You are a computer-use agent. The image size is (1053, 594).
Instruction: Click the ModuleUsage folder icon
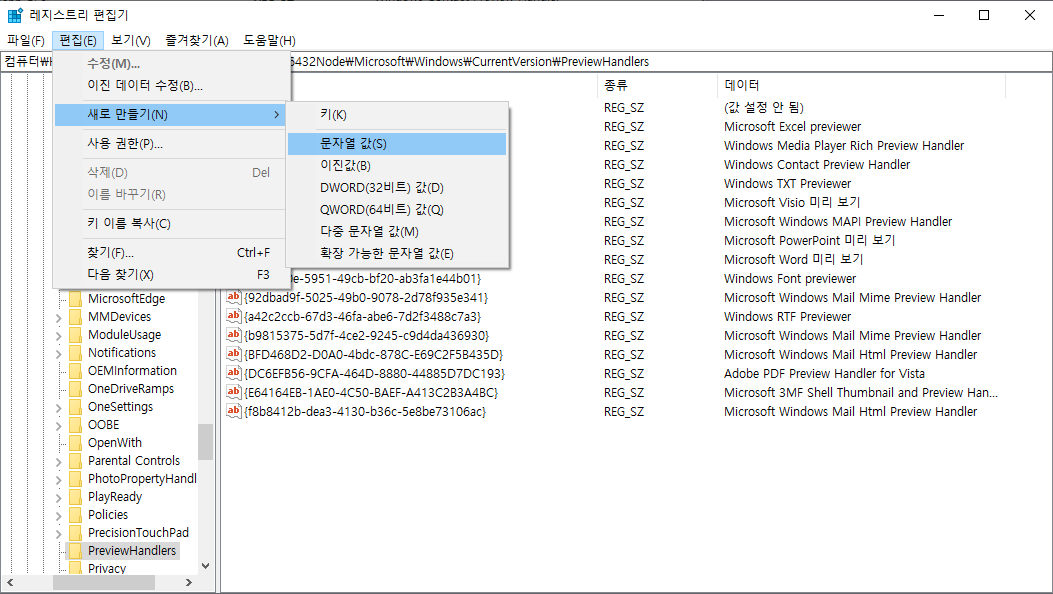click(75, 335)
